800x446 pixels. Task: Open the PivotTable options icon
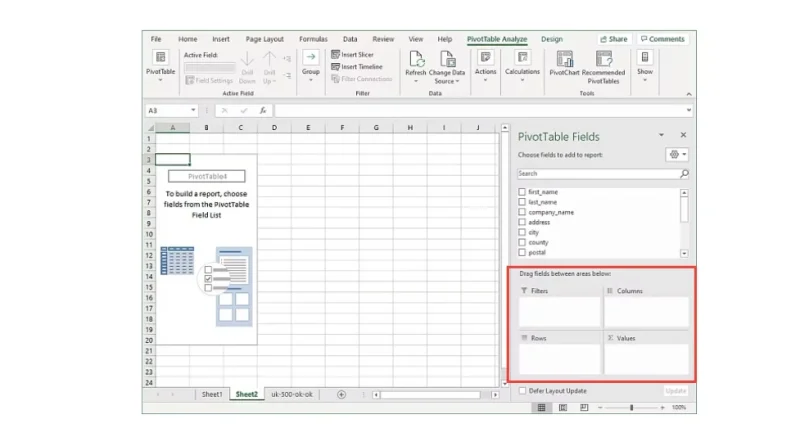[x=160, y=57]
